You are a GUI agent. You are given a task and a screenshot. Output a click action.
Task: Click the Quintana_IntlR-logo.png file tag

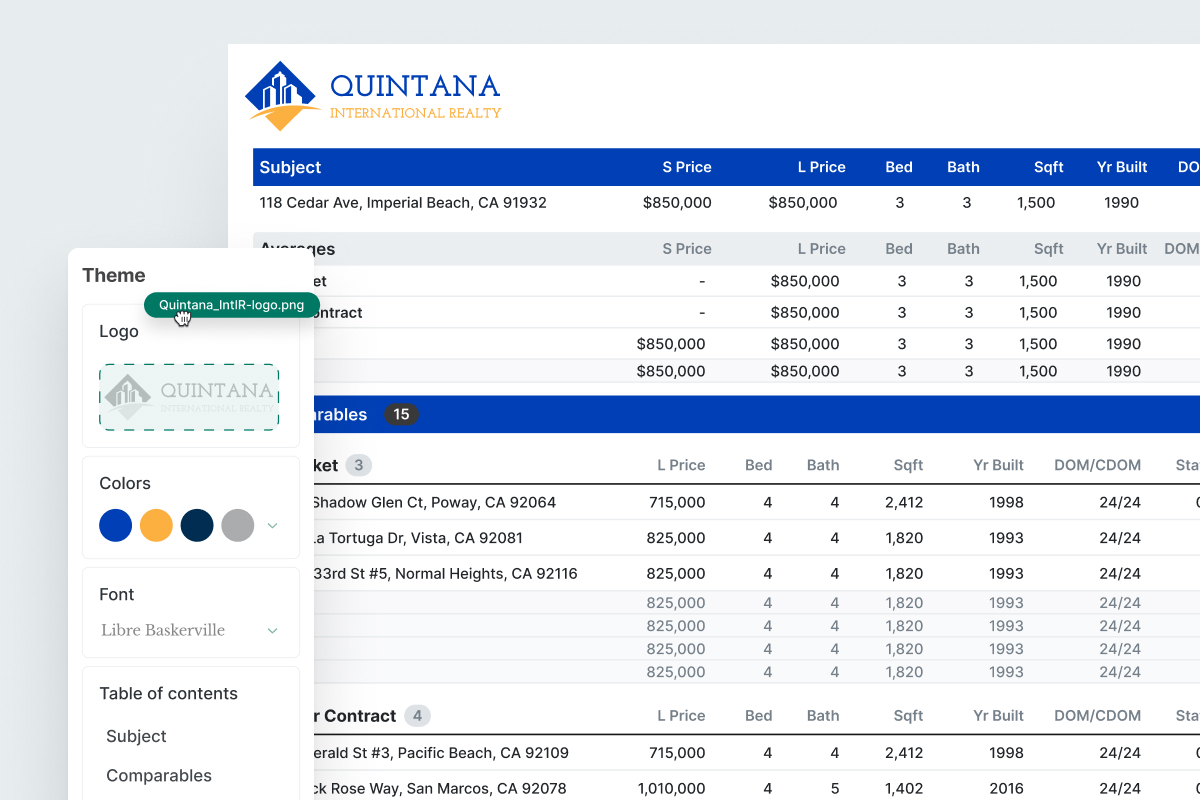(x=231, y=305)
